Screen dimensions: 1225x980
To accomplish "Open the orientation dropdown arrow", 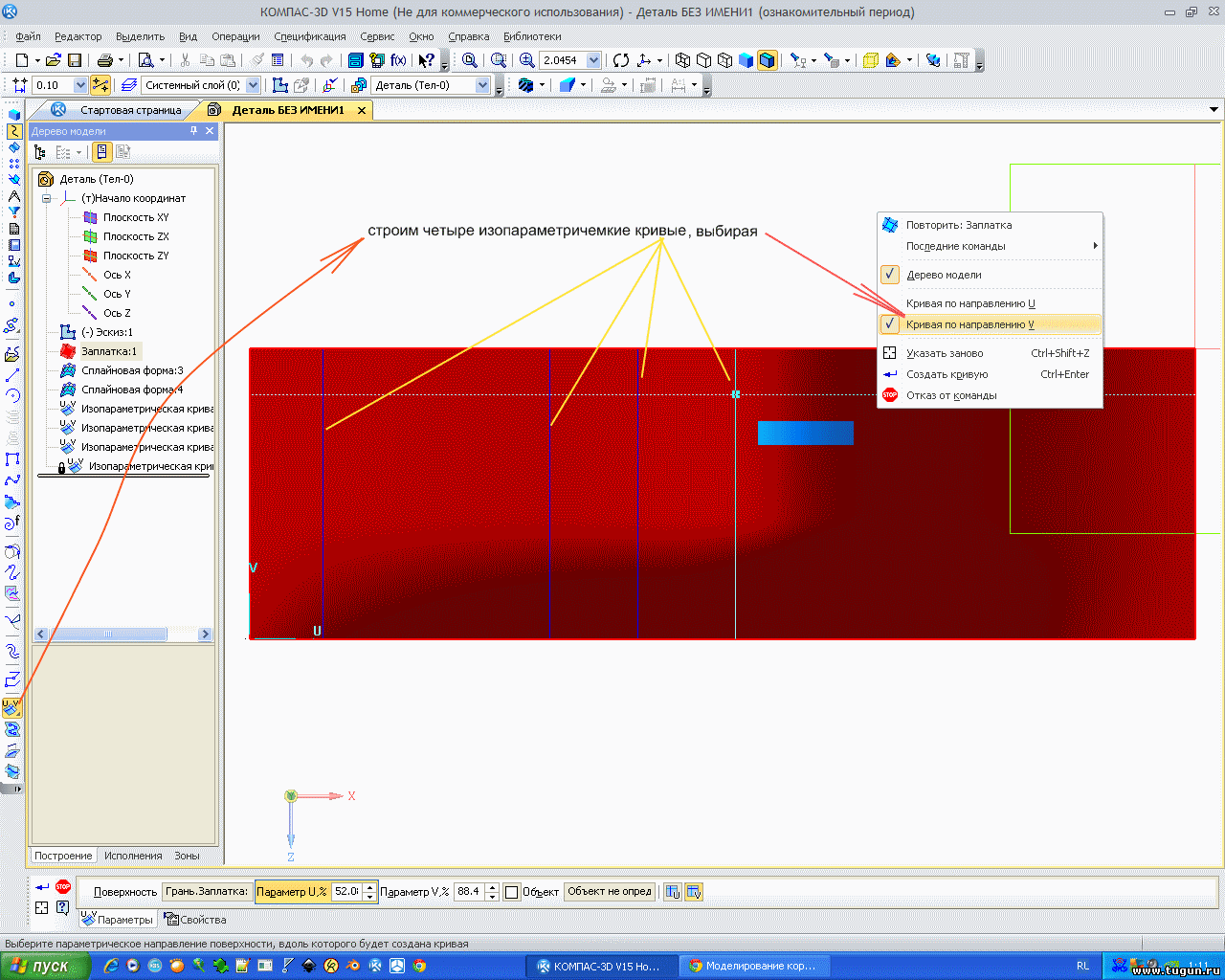I will [x=659, y=60].
